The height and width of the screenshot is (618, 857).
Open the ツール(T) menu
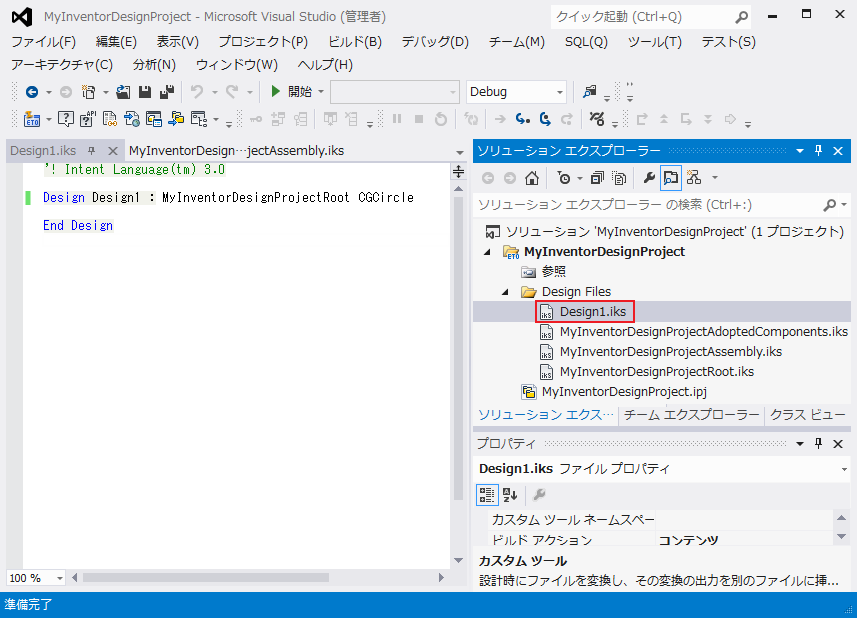(x=654, y=42)
